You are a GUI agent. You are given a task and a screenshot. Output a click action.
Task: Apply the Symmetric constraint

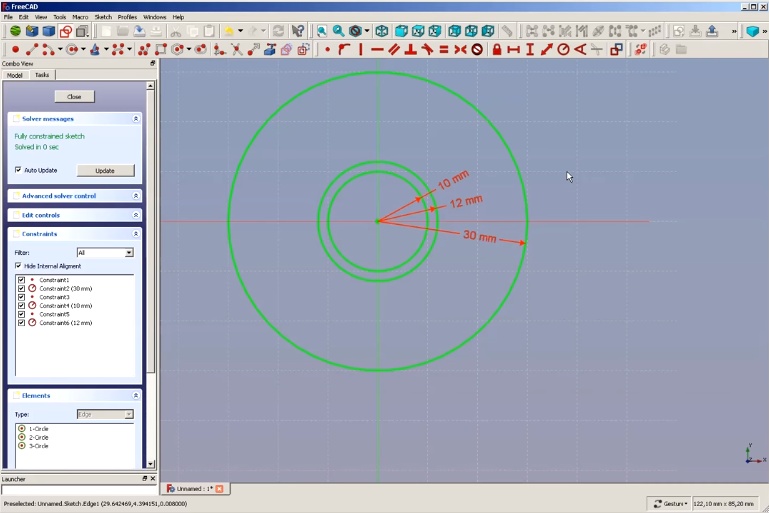461,50
